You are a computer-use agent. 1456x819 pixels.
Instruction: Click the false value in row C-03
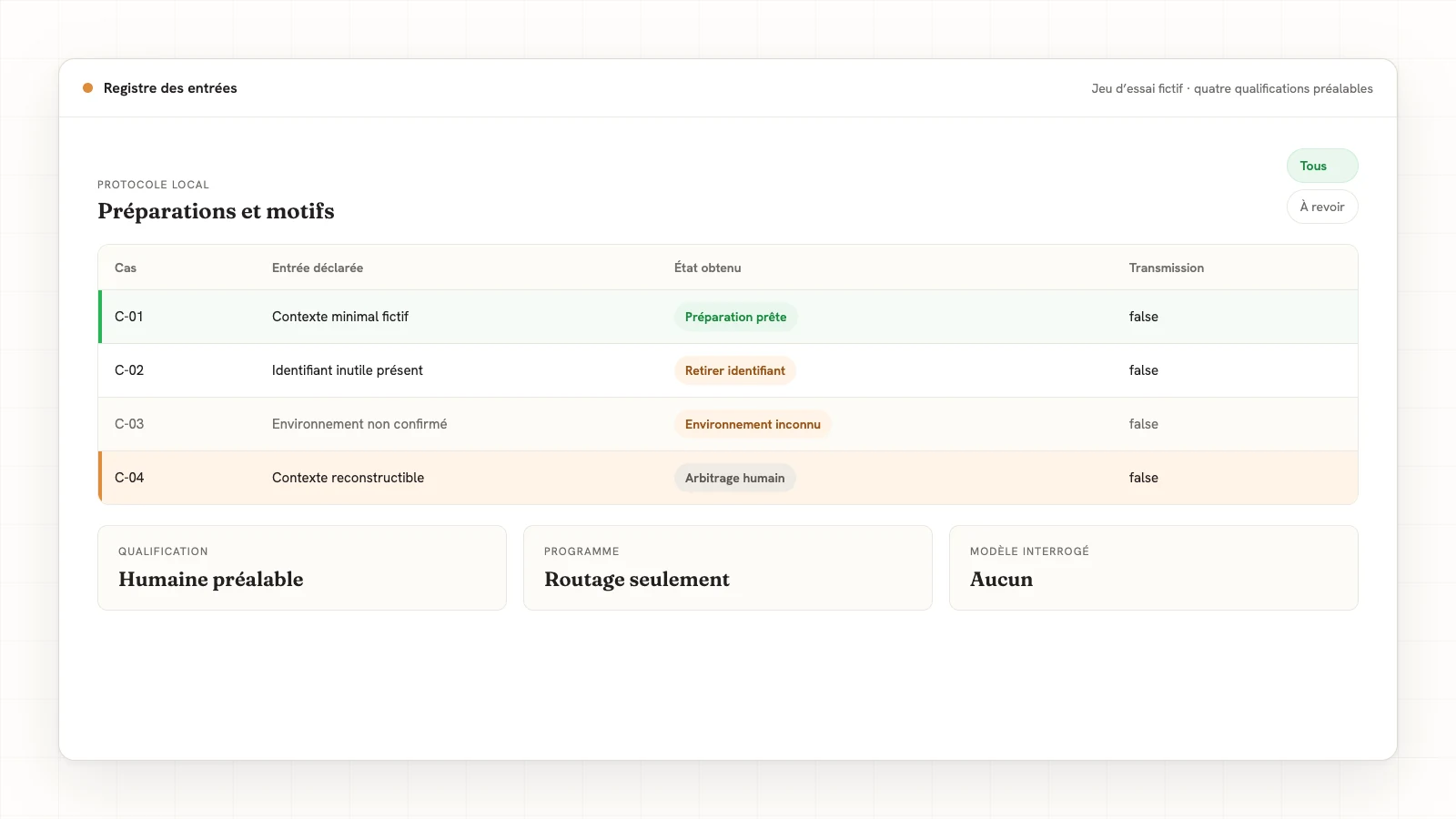tap(1144, 424)
